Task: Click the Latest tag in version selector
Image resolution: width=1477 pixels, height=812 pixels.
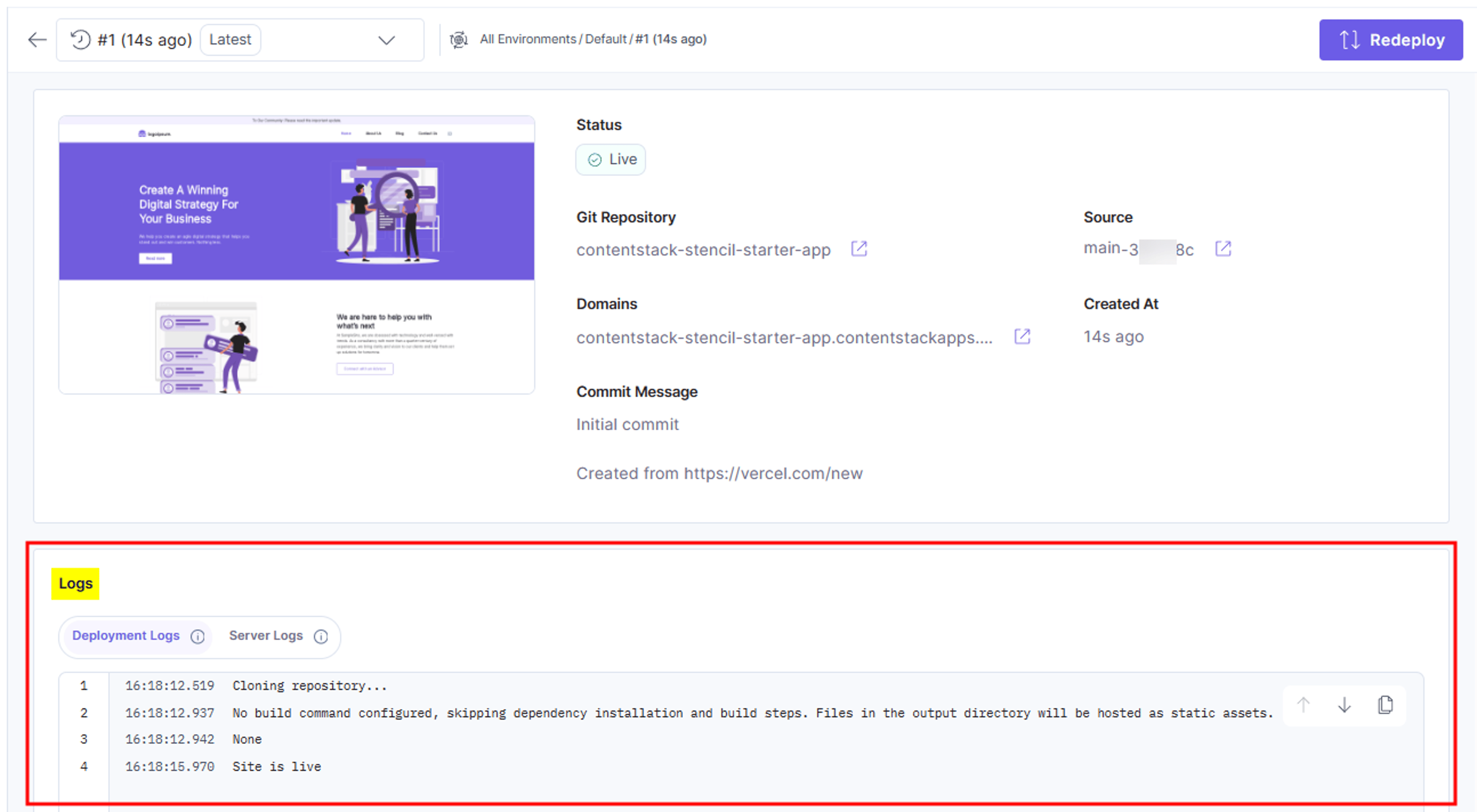Action: pyautogui.click(x=230, y=40)
